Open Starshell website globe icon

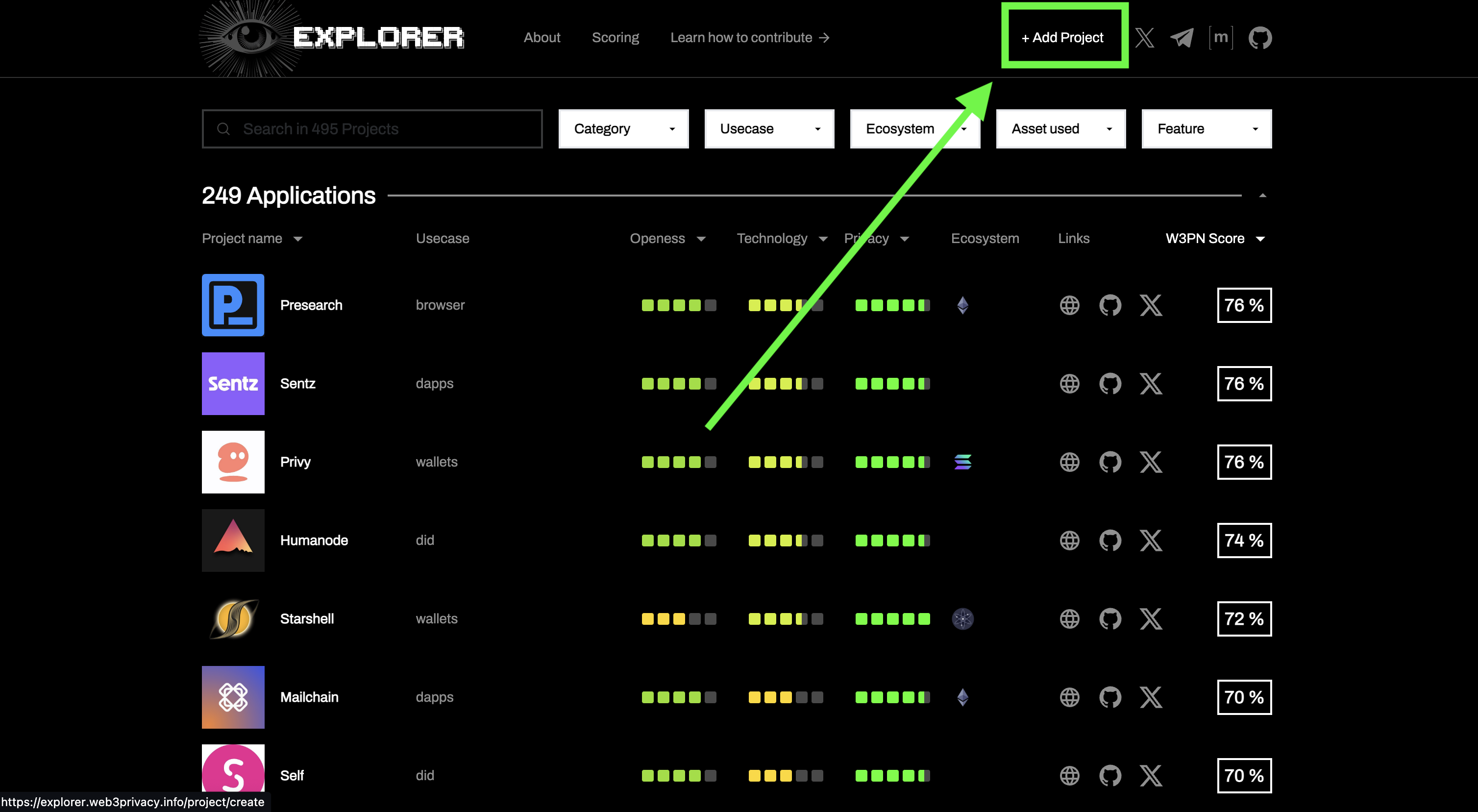coord(1069,618)
